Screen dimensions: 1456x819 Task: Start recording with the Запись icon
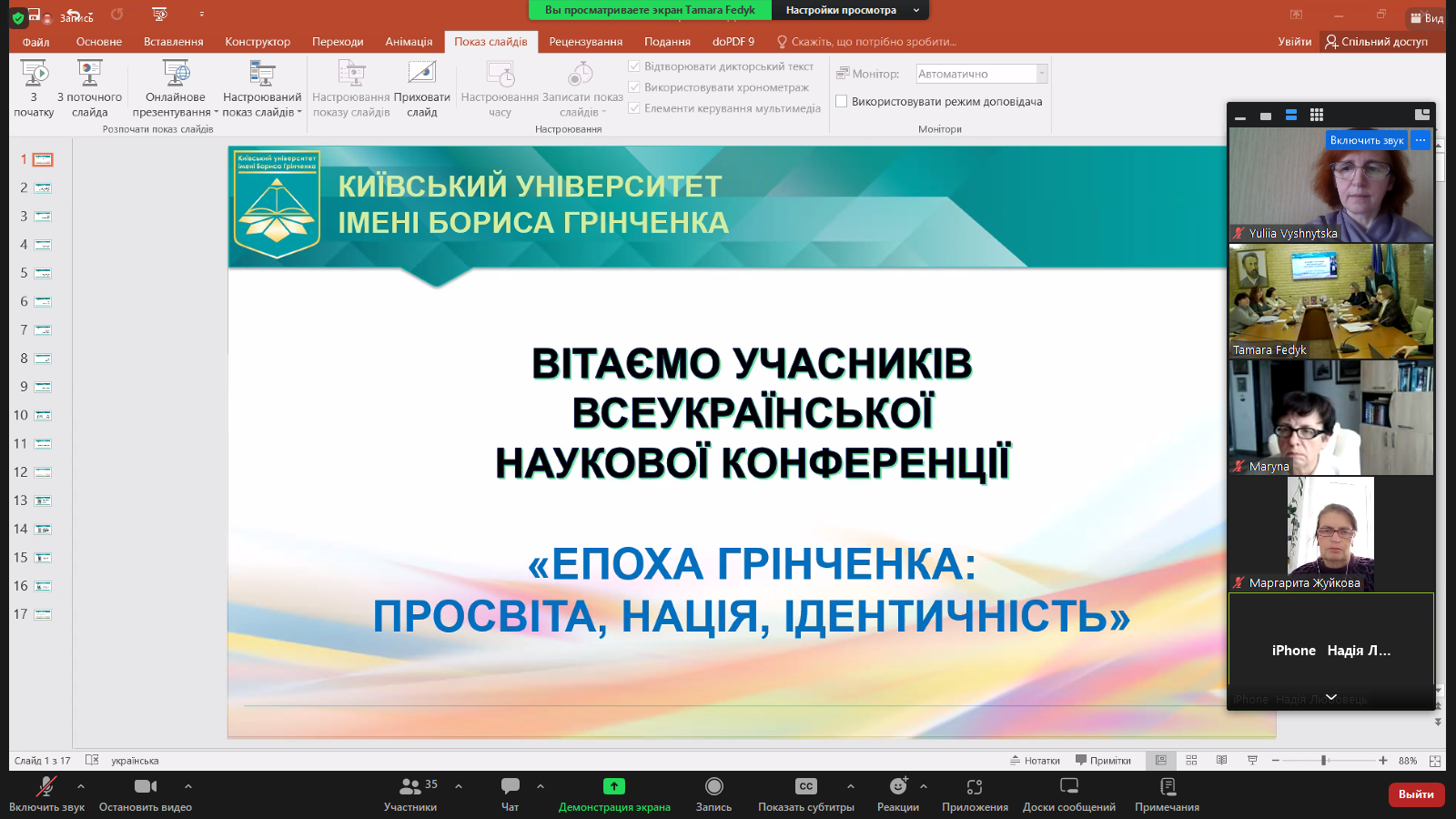click(x=713, y=787)
